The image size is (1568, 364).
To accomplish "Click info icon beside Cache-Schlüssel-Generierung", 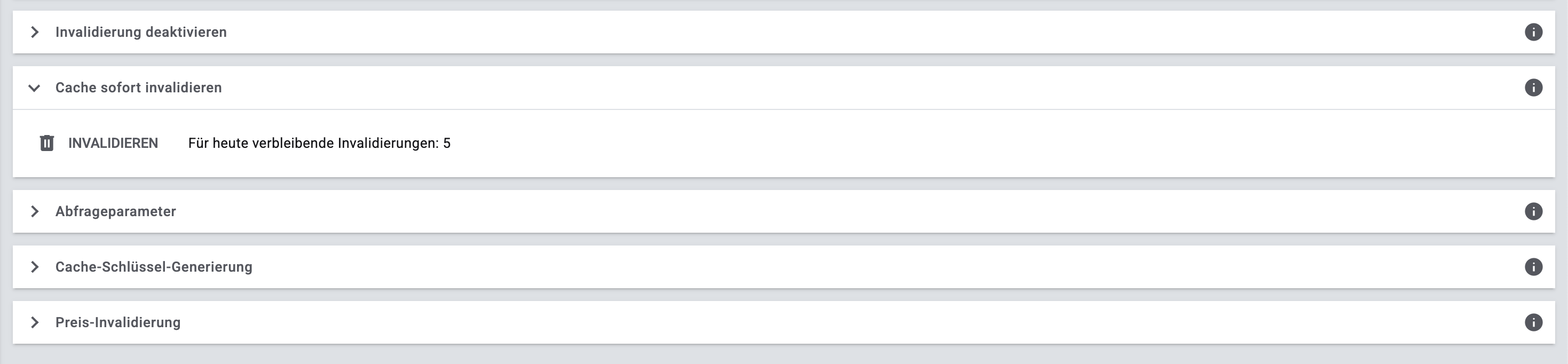I will click(x=1533, y=267).
